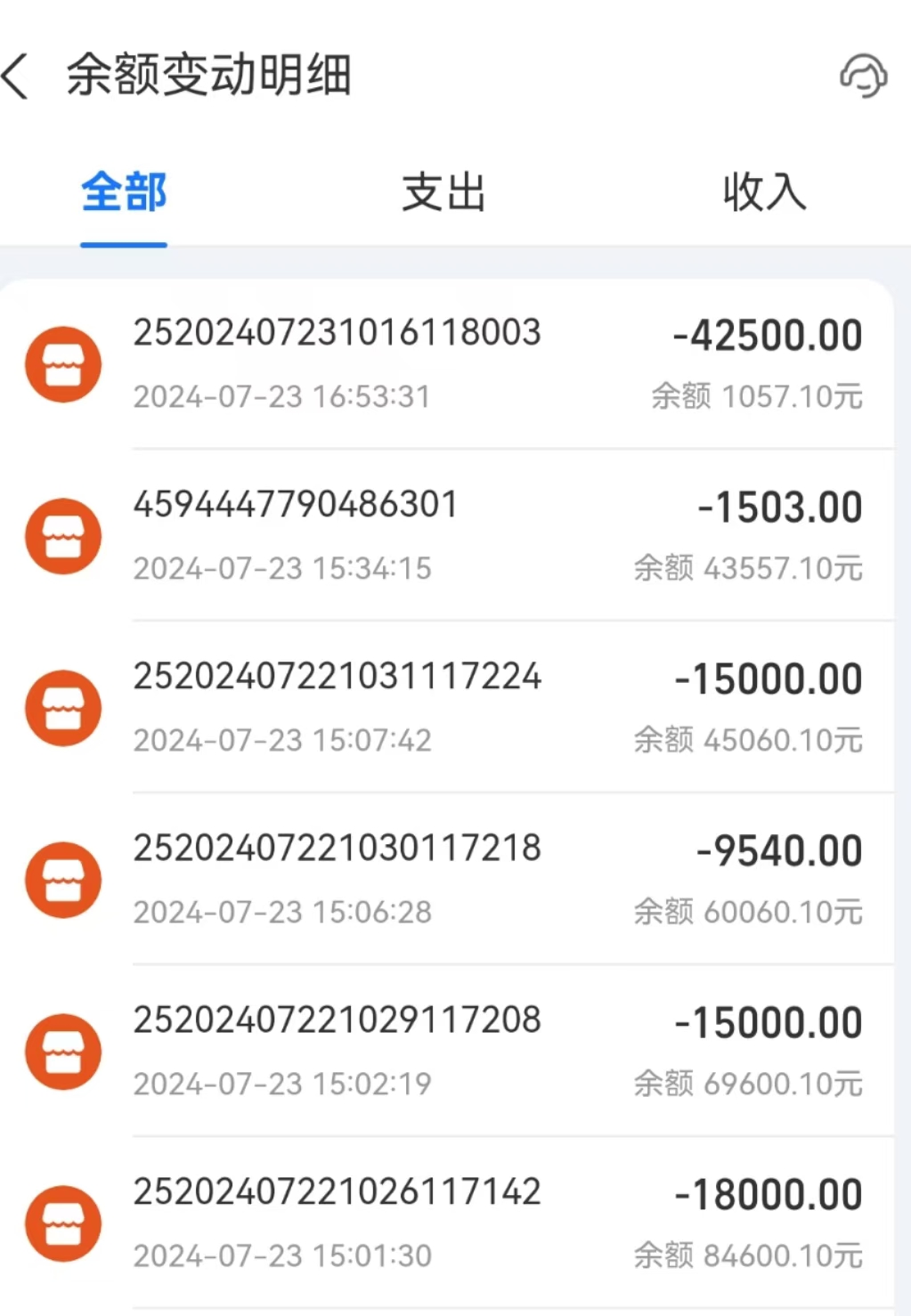Open transaction 25202407221031117224

337,677
